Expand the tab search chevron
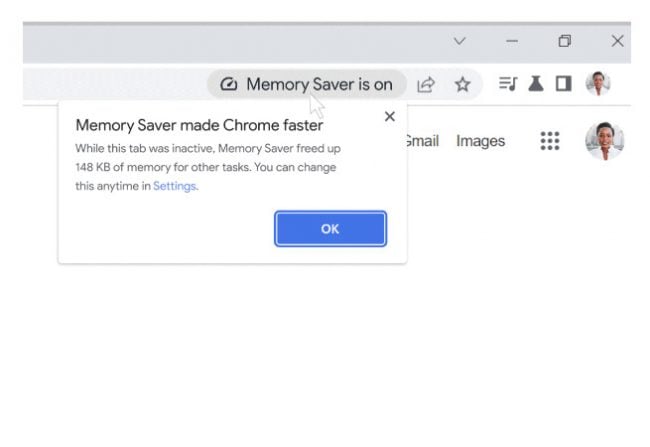Screen dimensions: 650x447 (459, 41)
